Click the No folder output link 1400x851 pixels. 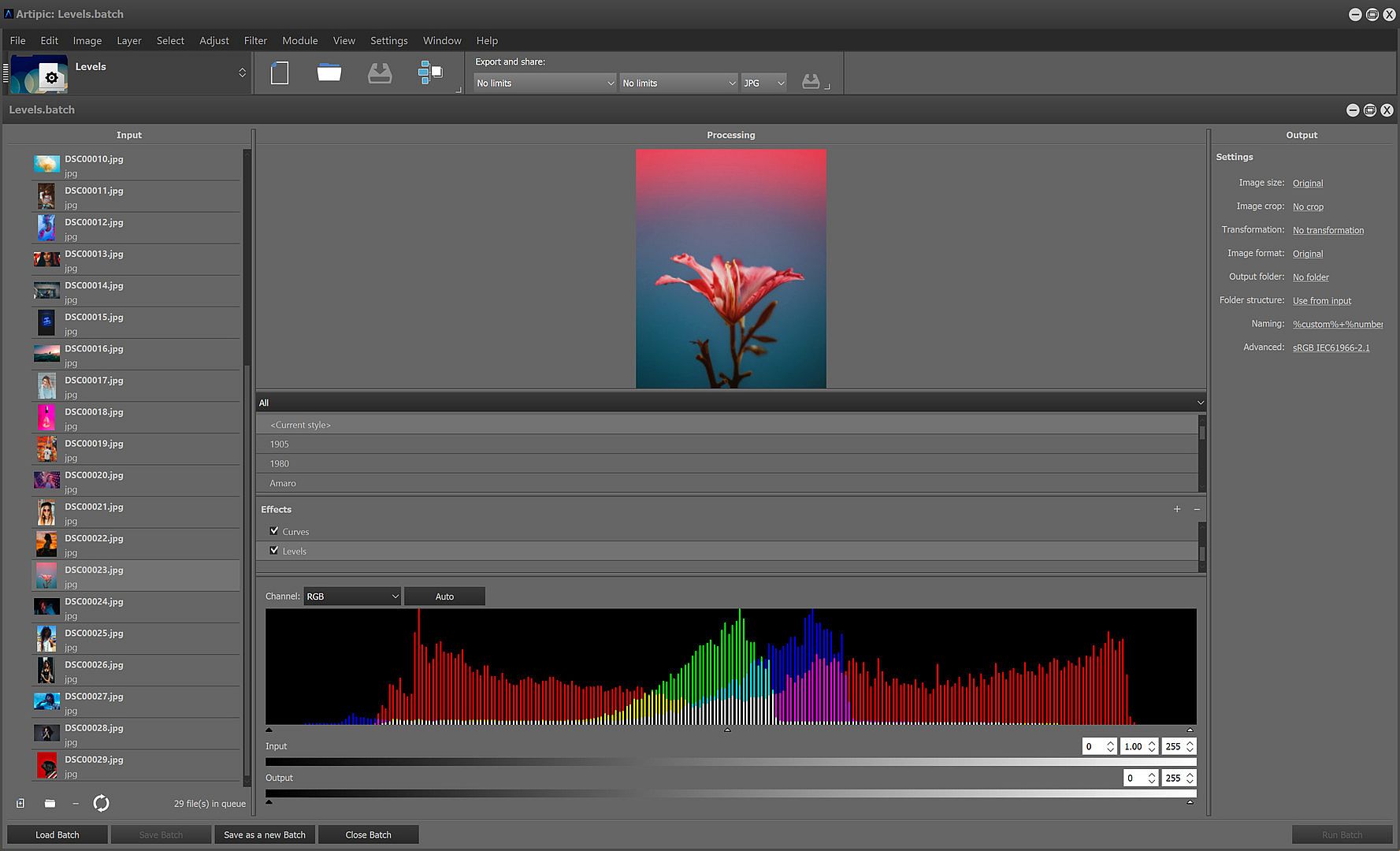pos(1310,277)
